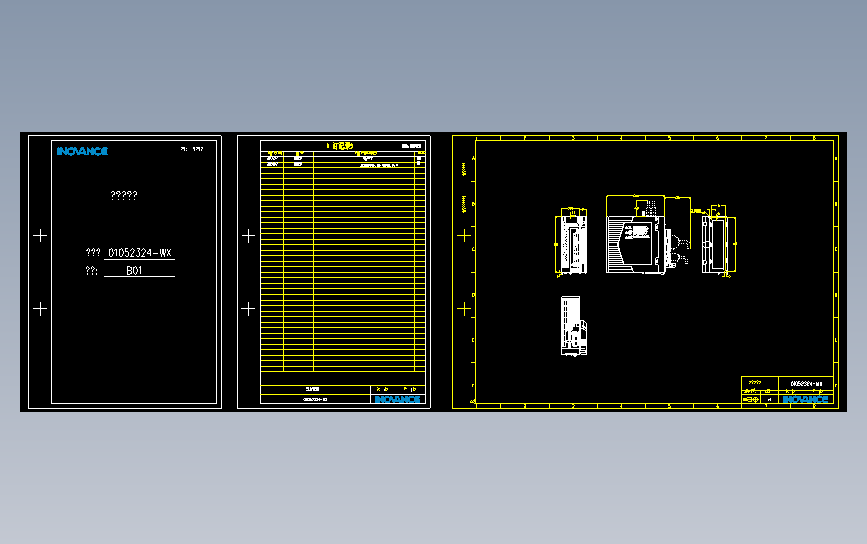Click the drawing number in the title block
867x544 pixels.
click(x=806, y=384)
